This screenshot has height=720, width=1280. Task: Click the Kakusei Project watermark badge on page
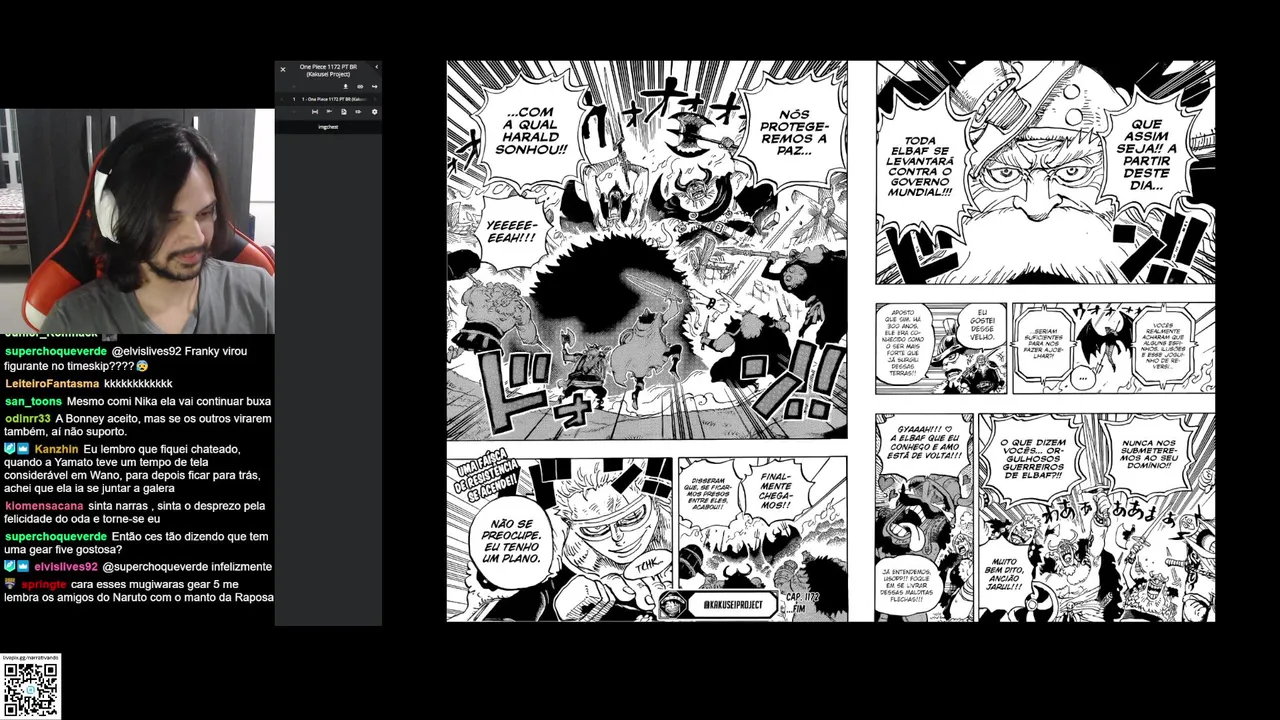(x=717, y=605)
